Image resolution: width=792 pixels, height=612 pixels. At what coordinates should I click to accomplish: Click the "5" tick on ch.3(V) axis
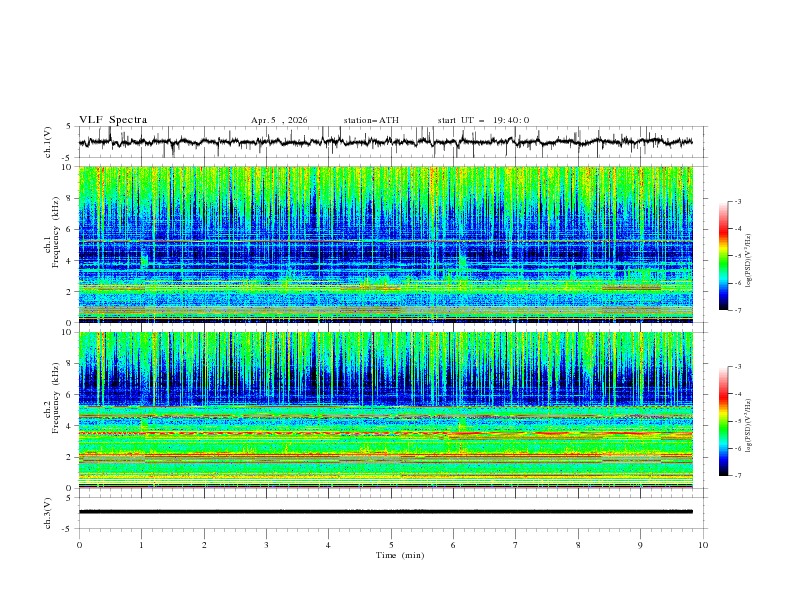[70, 497]
